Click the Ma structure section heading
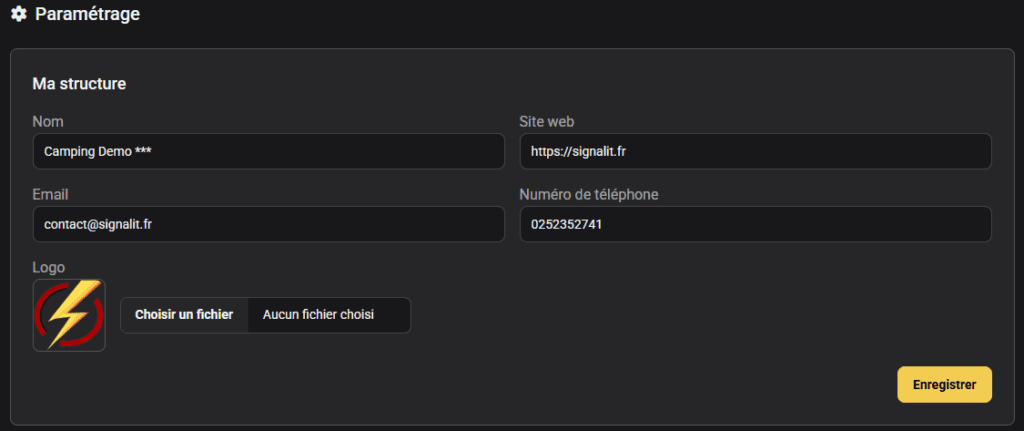The width and height of the screenshot is (1024, 431). click(x=79, y=84)
